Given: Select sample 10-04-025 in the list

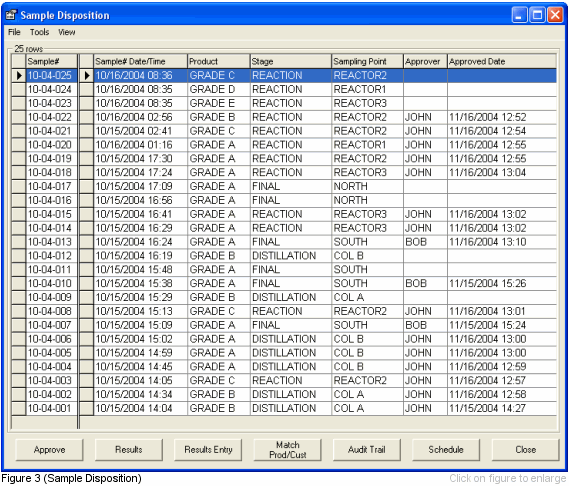Looking at the screenshot, I should point(52,75).
